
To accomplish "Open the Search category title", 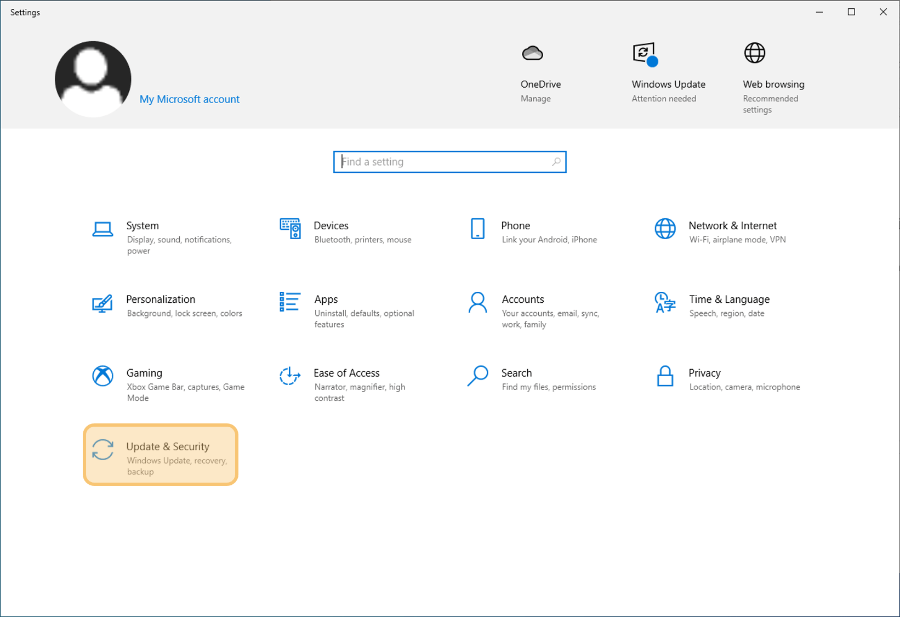I will [x=517, y=373].
